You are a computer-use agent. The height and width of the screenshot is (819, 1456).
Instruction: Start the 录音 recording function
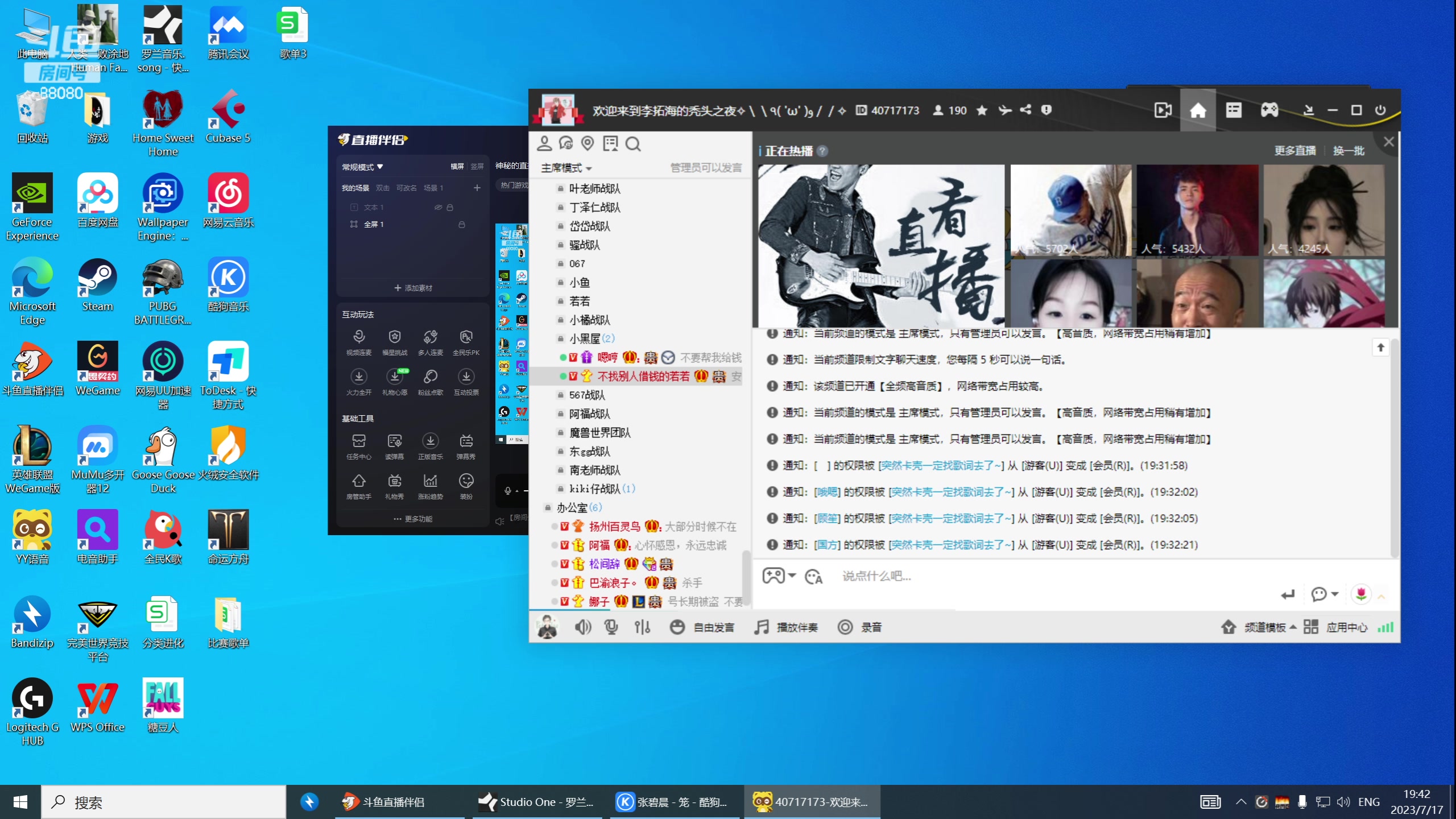point(860,627)
